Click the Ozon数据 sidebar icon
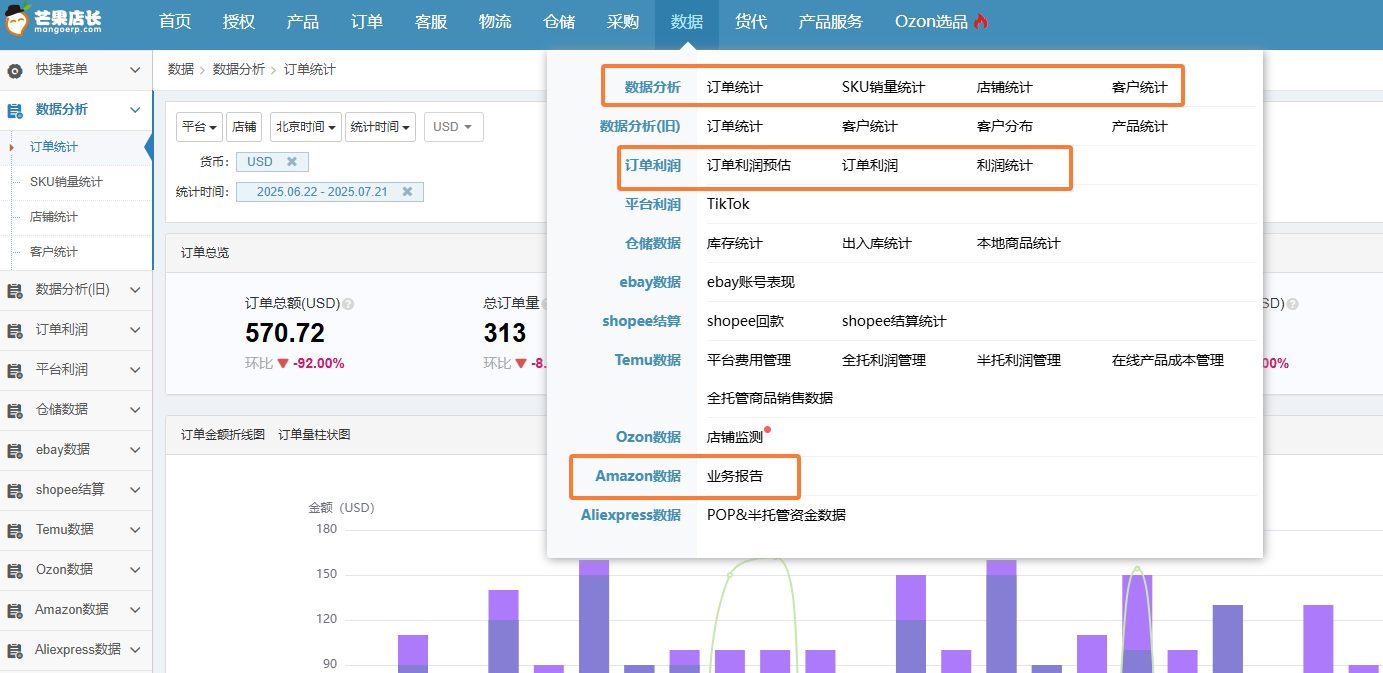 click(x=15, y=570)
